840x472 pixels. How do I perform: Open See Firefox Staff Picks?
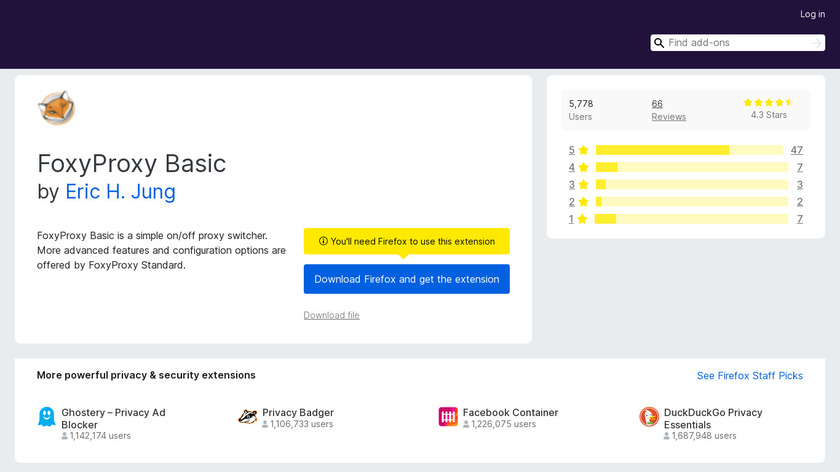749,376
